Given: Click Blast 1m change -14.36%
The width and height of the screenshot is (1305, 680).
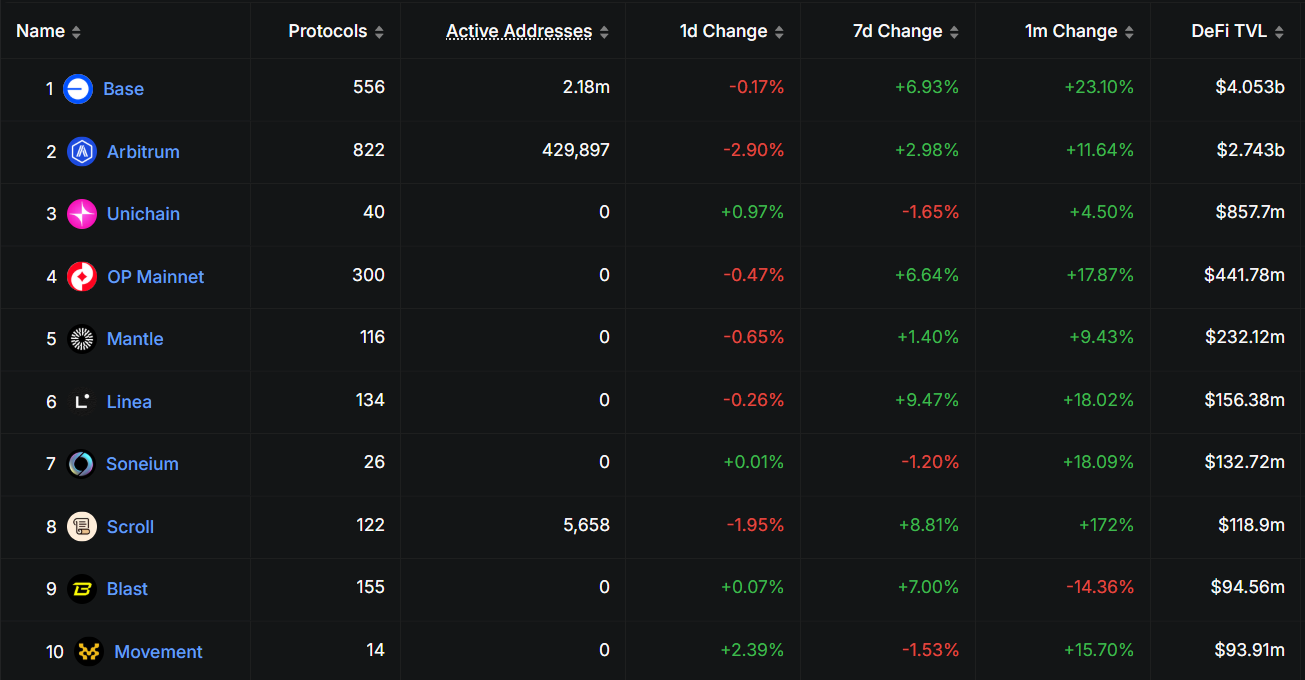Looking at the screenshot, I should [x=1099, y=587].
